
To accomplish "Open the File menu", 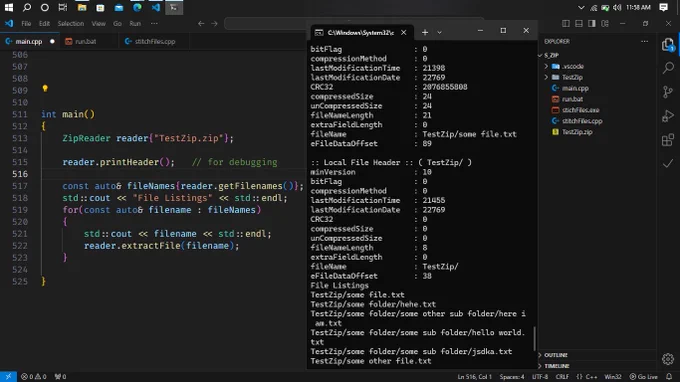I will pyautogui.click(x=26, y=23).
